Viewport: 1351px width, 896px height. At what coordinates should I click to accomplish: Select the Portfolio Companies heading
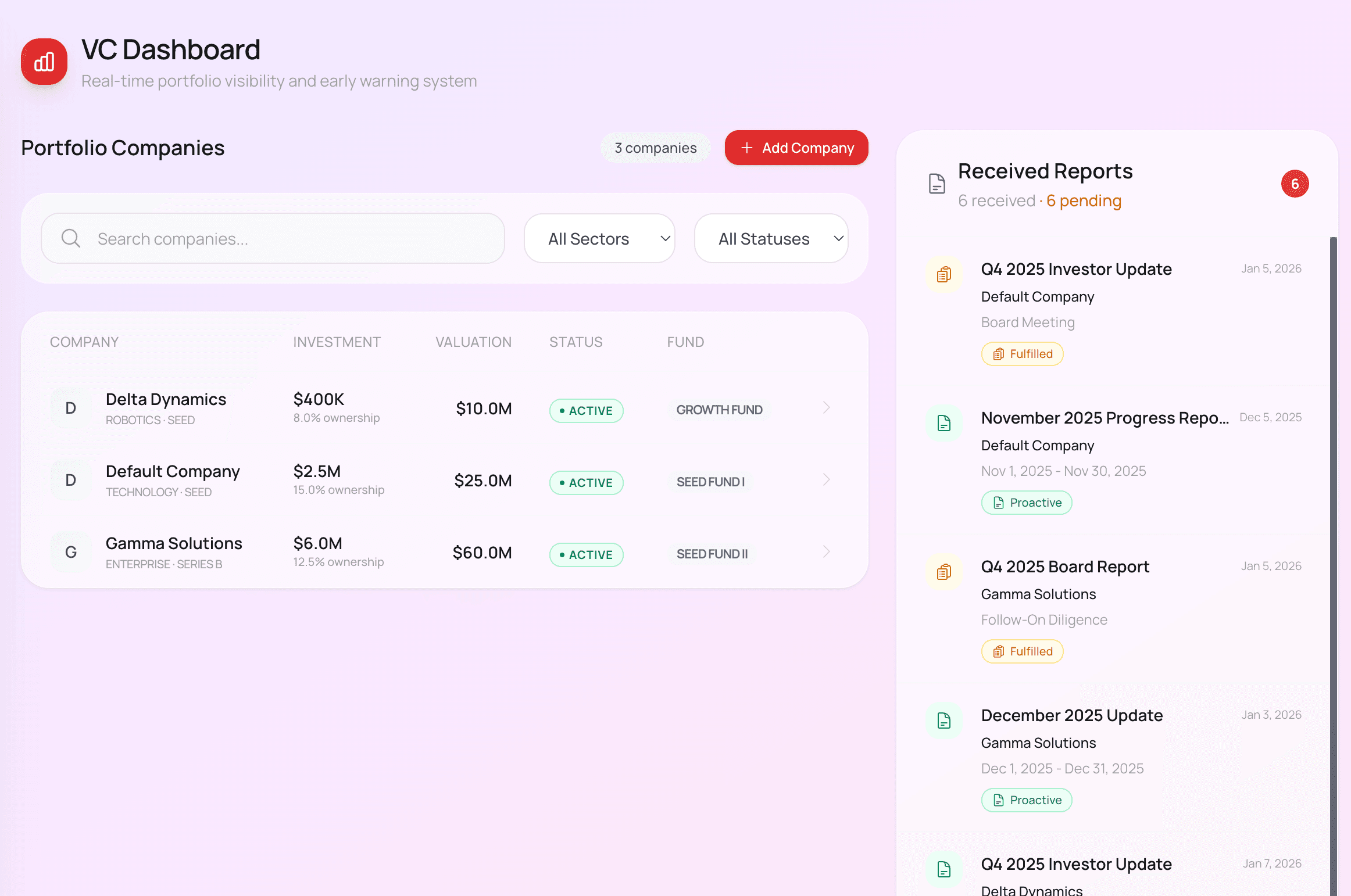122,148
